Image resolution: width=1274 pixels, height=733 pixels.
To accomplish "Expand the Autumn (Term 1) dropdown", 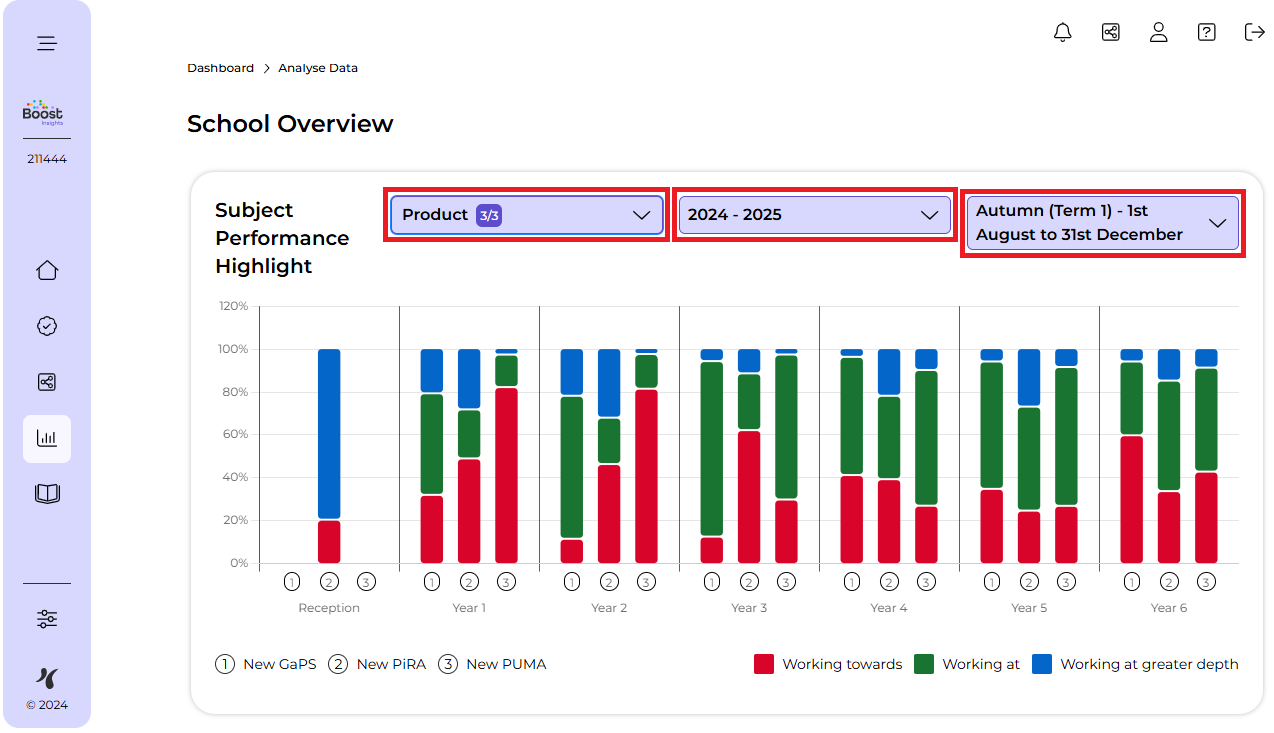I will 1101,222.
